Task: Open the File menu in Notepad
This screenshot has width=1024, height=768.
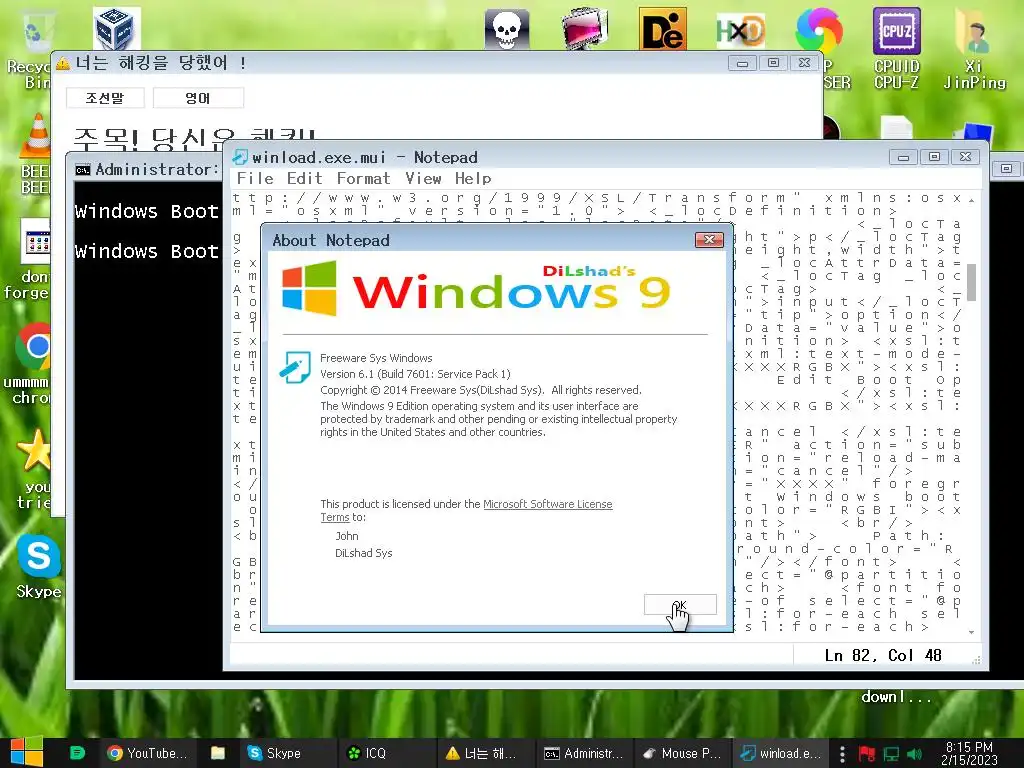Action: point(255,178)
